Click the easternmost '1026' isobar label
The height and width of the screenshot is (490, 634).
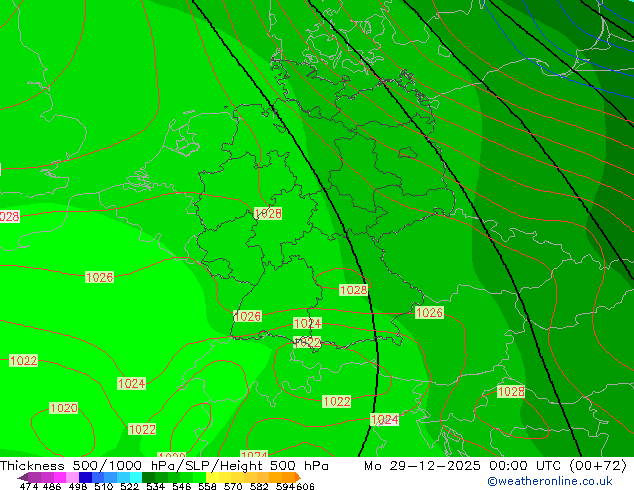click(x=429, y=313)
